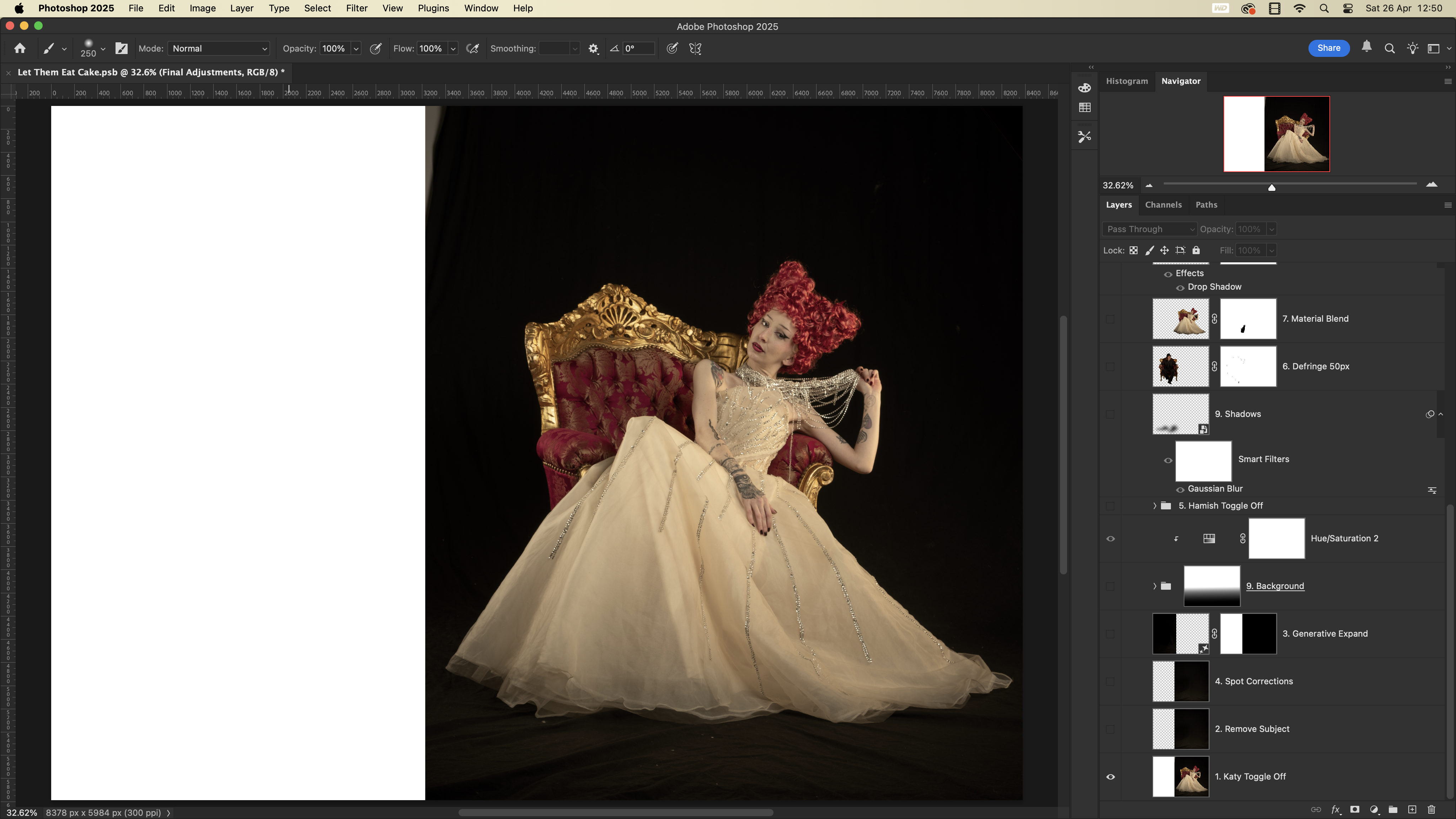Image resolution: width=1456 pixels, height=819 pixels.
Task: Toggle symmetry paint butterfly icon
Action: coord(695,49)
